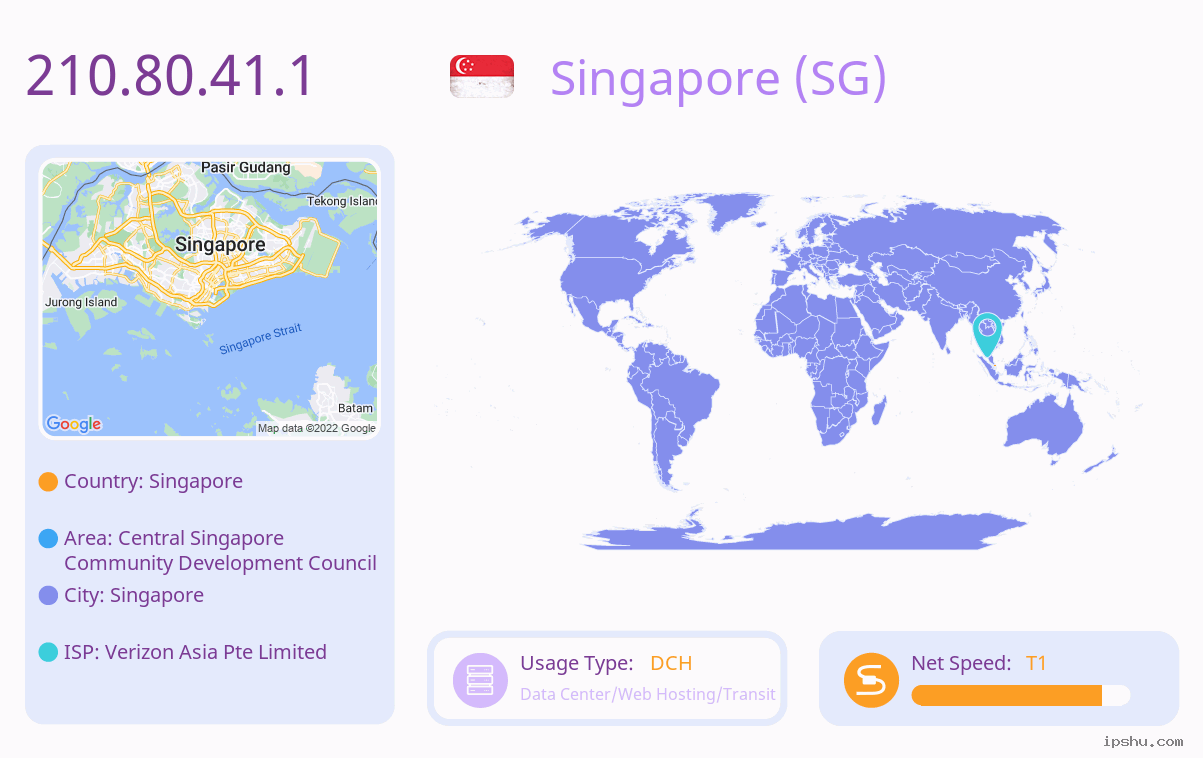Click the Singapore flag icon
Screen dimensions: 1203x758
[x=482, y=77]
